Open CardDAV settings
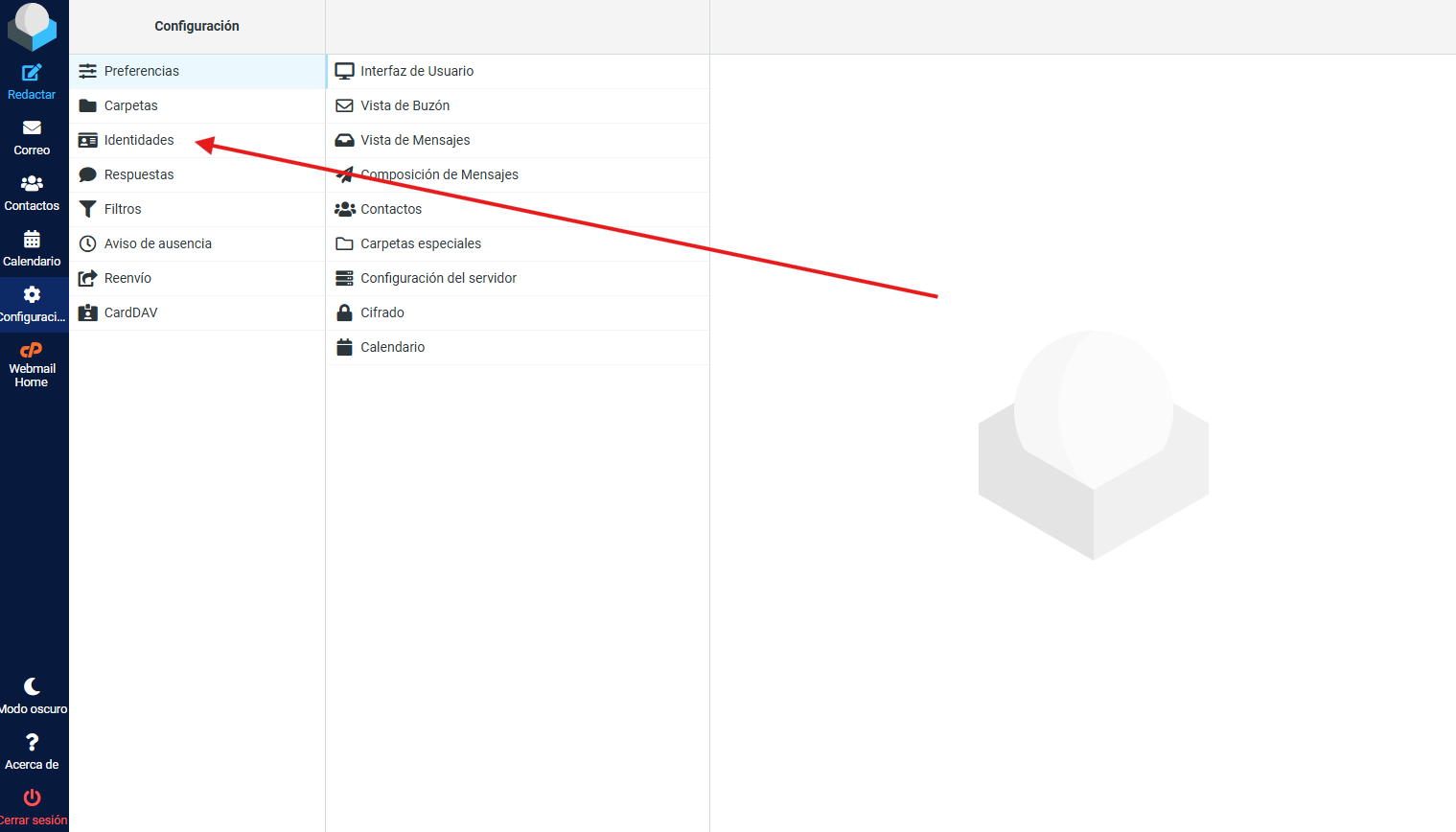This screenshot has width=1456, height=832. (x=130, y=312)
